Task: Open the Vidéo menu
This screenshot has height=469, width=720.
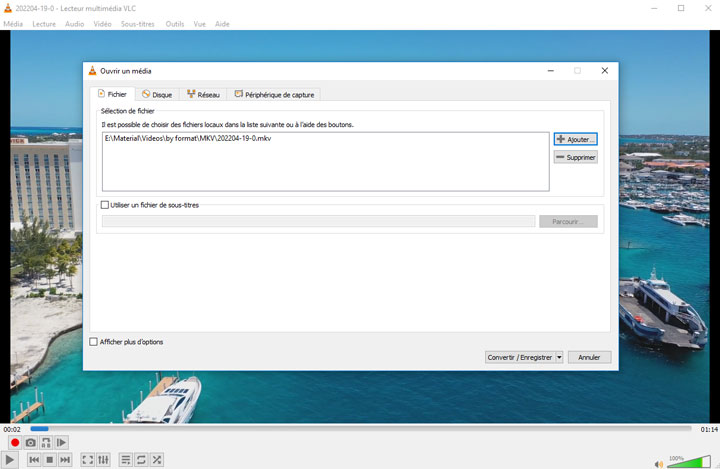Action: tap(102, 24)
